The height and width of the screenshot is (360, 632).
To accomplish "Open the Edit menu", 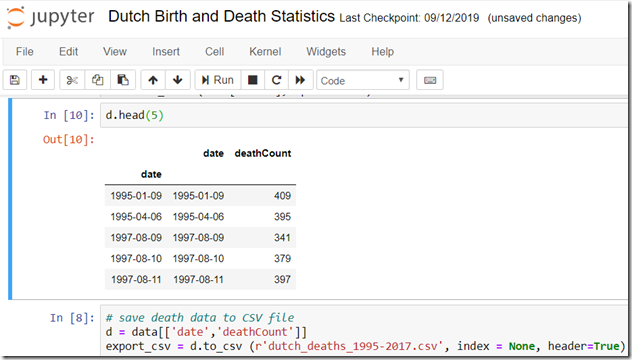I will 69,52.
